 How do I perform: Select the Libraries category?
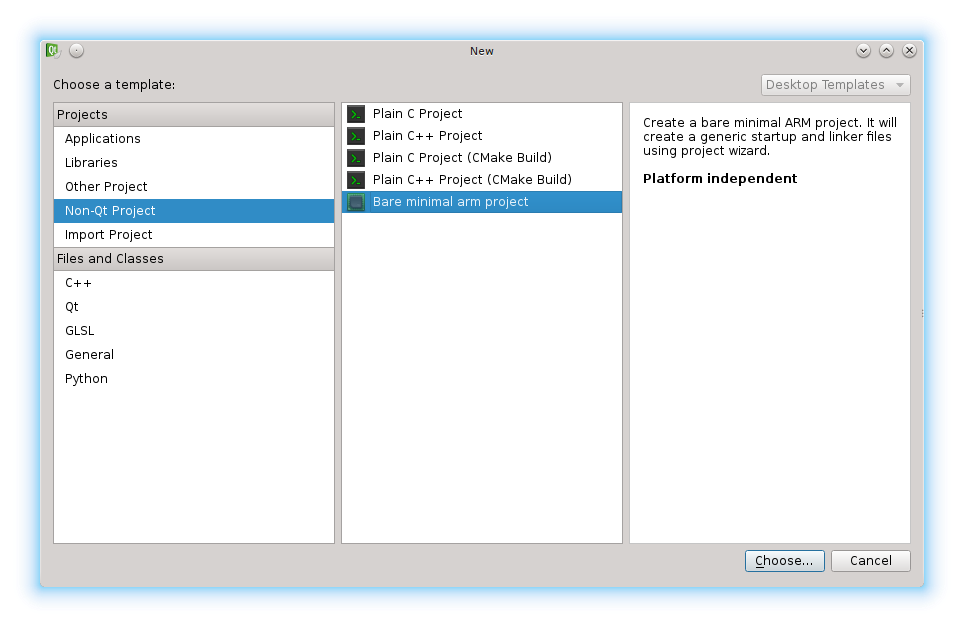[194, 163]
